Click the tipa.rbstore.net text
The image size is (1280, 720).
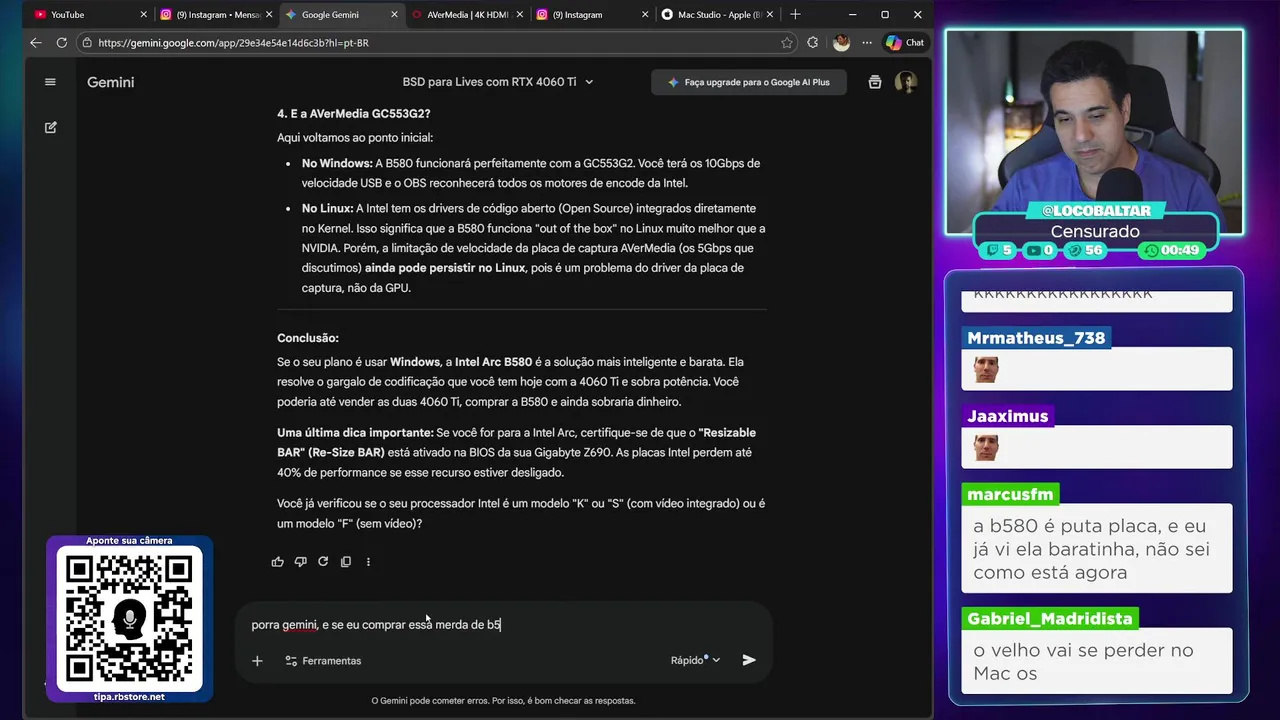[x=129, y=697]
